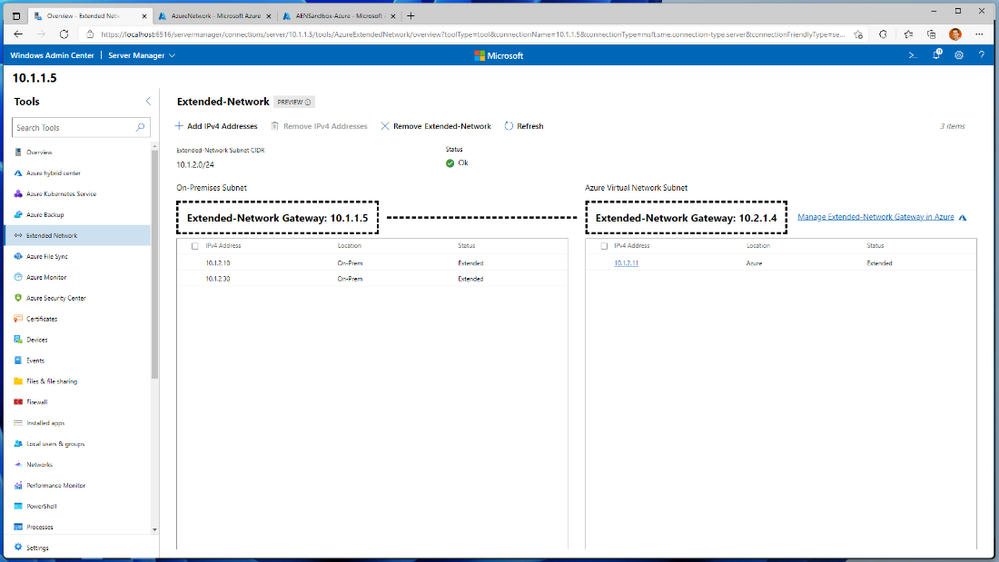Expand Server Manager dropdown
This screenshot has width=999, height=562.
coord(141,55)
